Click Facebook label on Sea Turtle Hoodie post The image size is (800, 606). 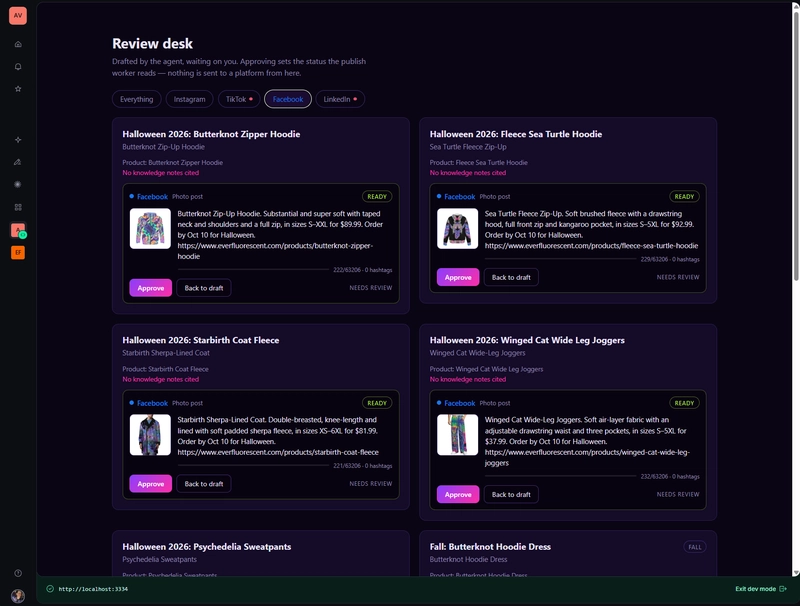(459, 196)
